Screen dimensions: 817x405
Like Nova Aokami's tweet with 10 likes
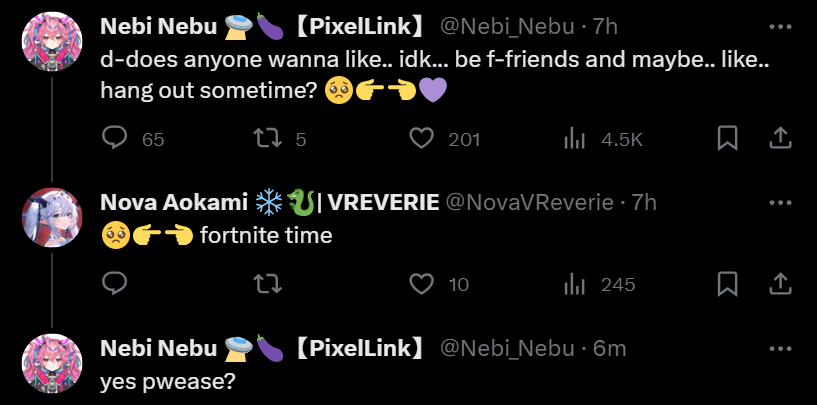[x=423, y=285]
